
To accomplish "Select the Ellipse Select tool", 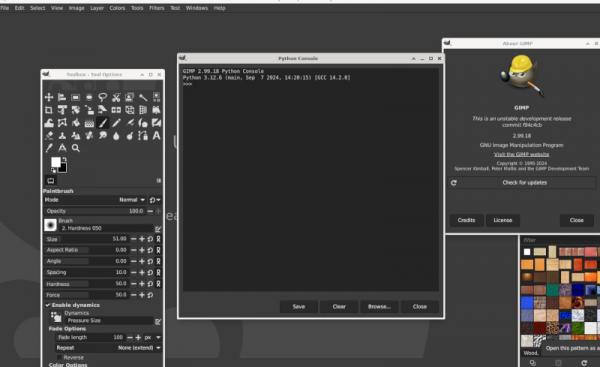I will click(x=89, y=97).
